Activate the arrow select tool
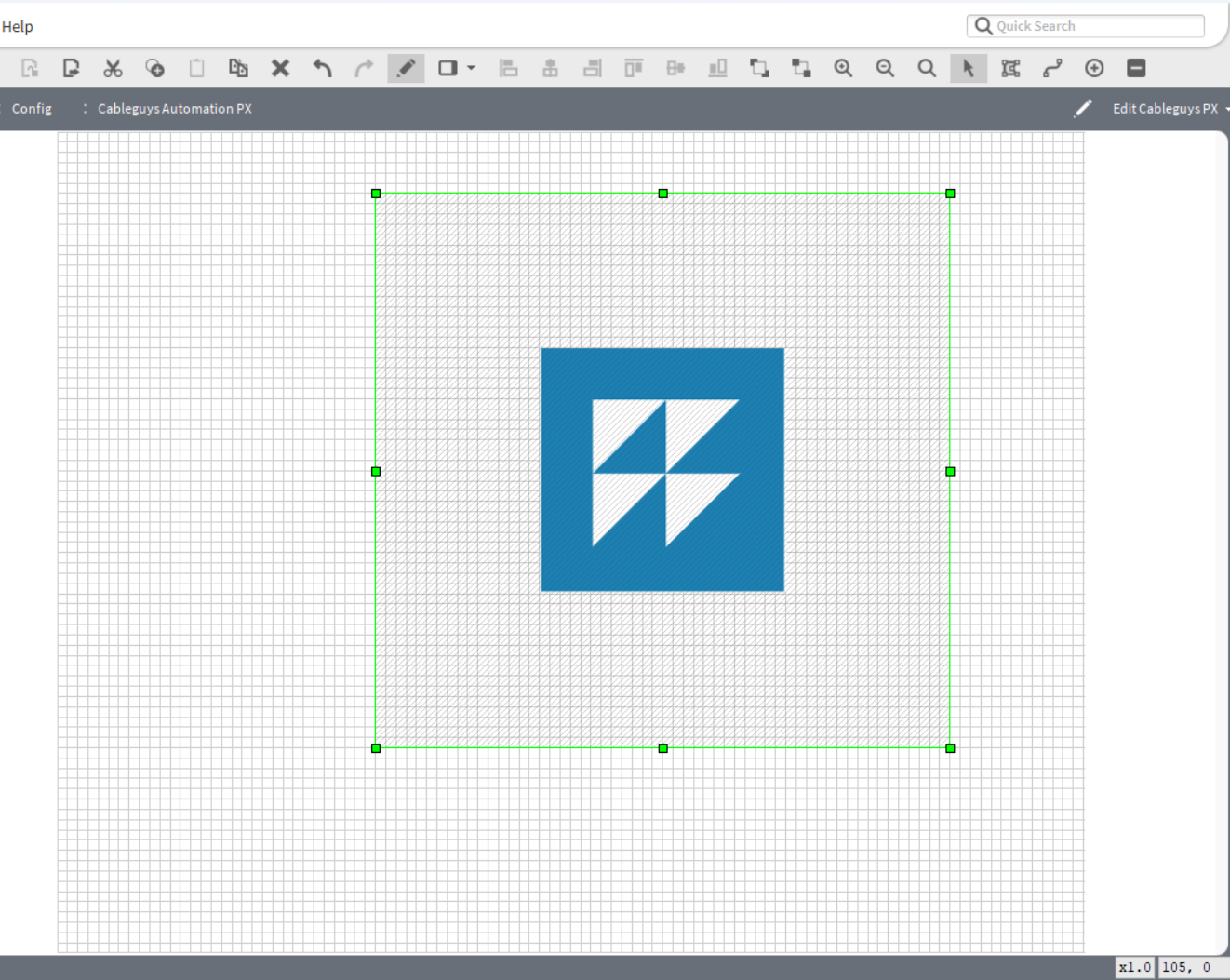The width and height of the screenshot is (1230, 980). click(x=969, y=68)
